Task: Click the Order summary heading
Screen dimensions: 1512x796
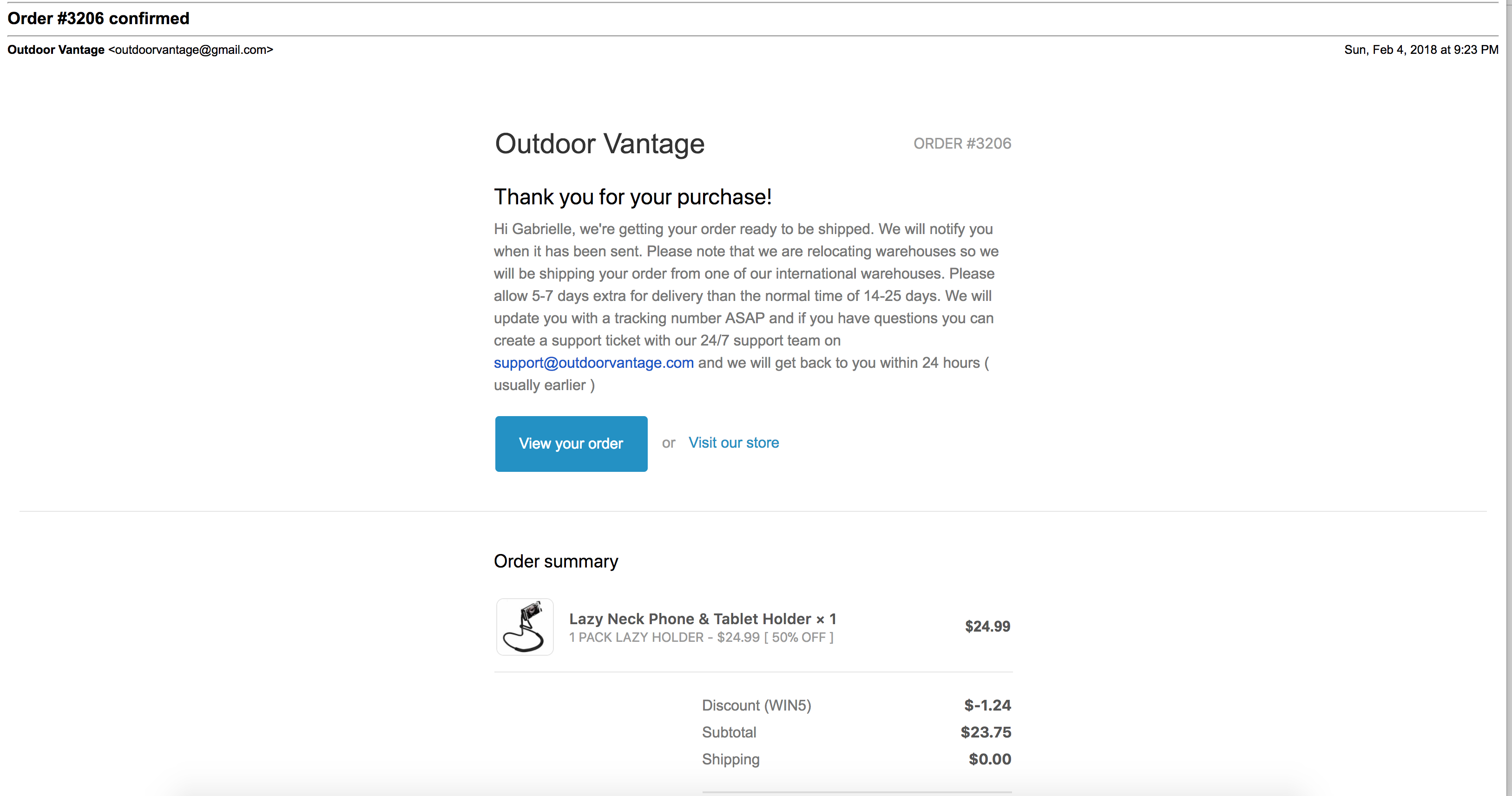Action: click(556, 561)
